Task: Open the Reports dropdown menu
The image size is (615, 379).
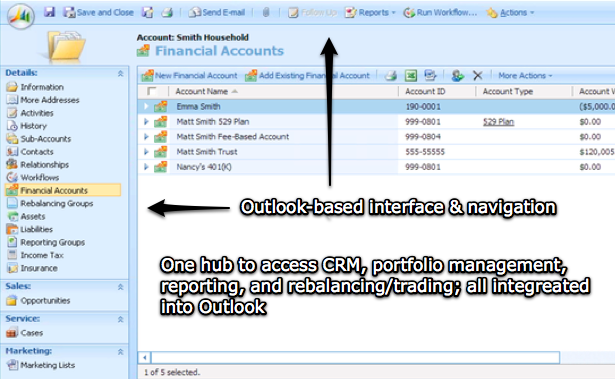Action: [x=370, y=13]
